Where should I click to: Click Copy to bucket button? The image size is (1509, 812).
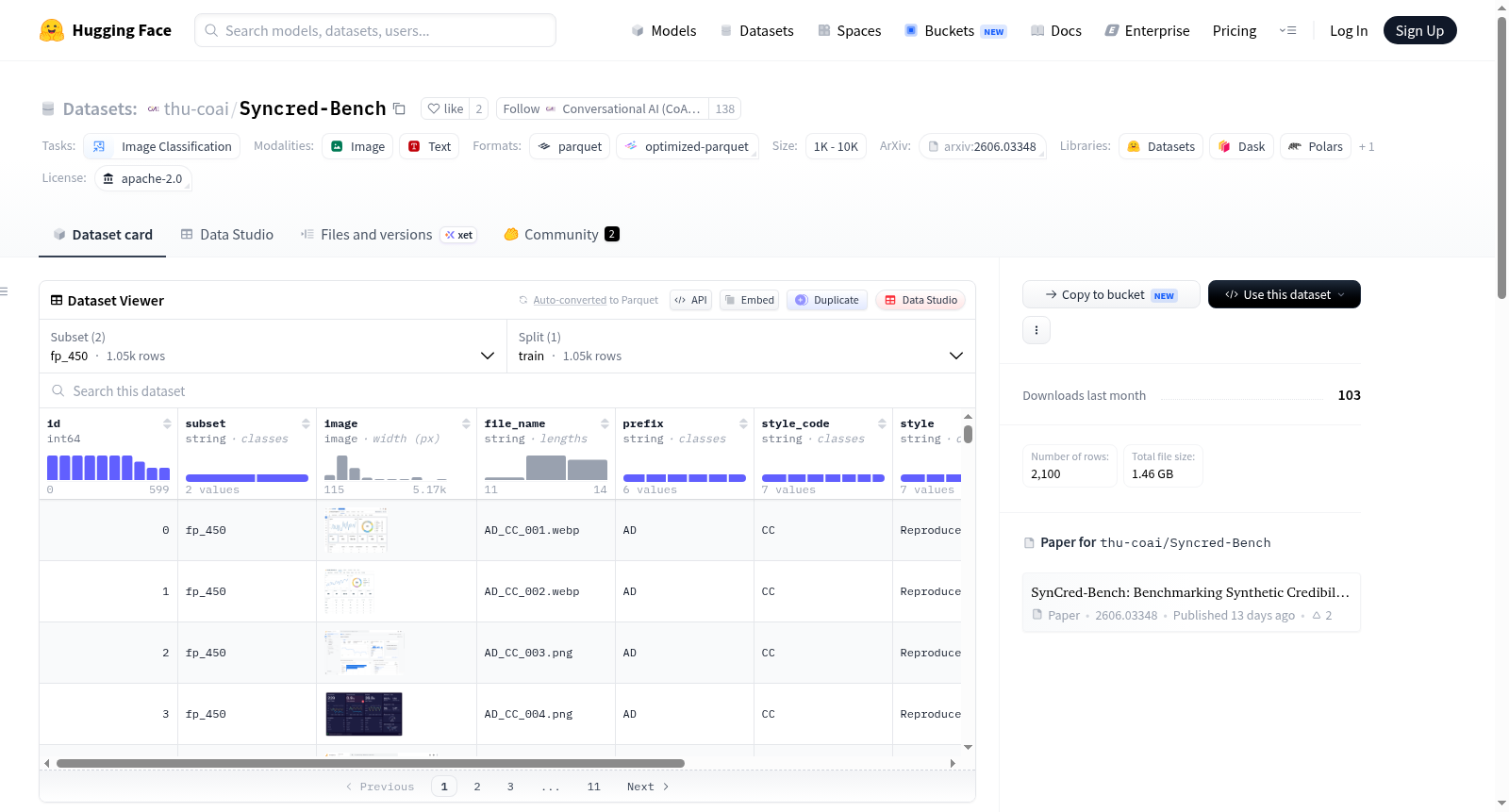click(x=1111, y=294)
